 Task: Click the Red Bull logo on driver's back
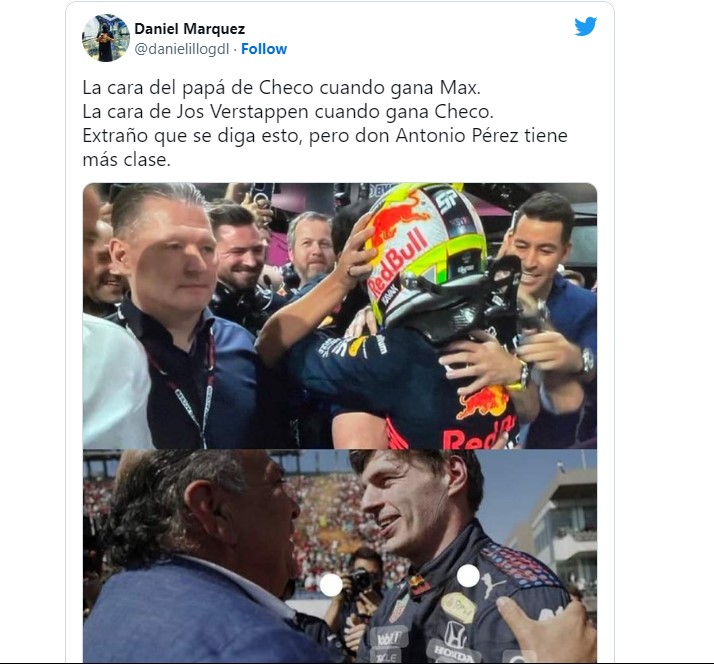point(483,402)
